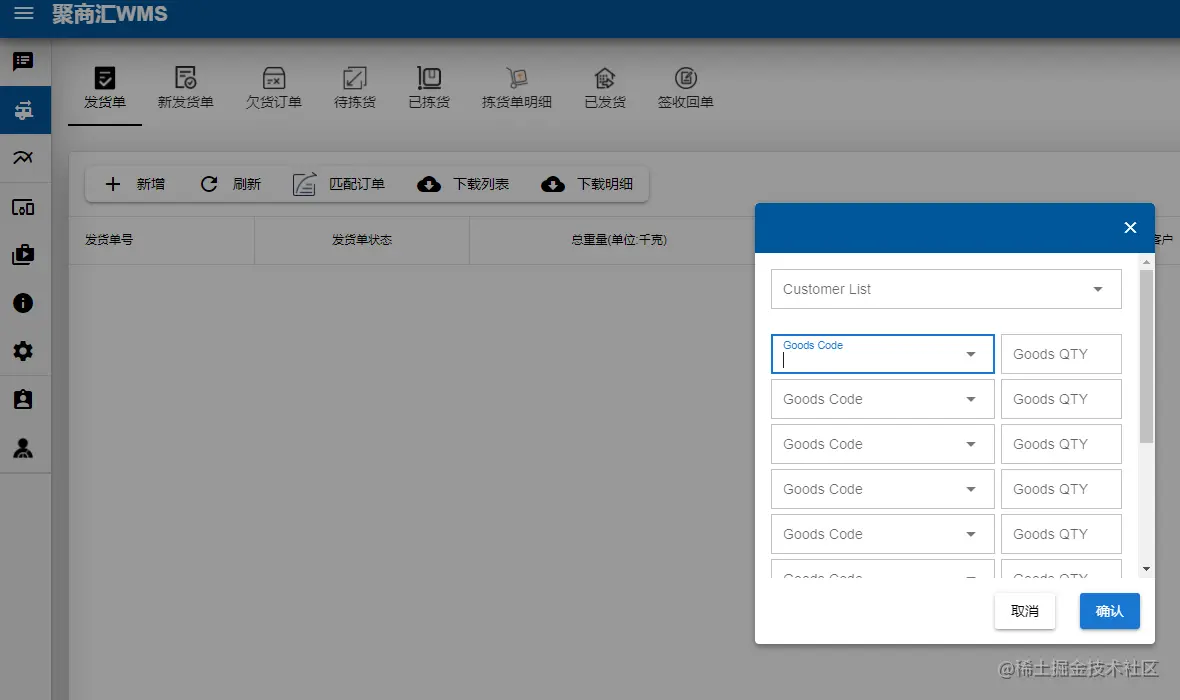1180x700 pixels.
Task: Click the dialog scrollbar down arrow
Action: click(1146, 570)
